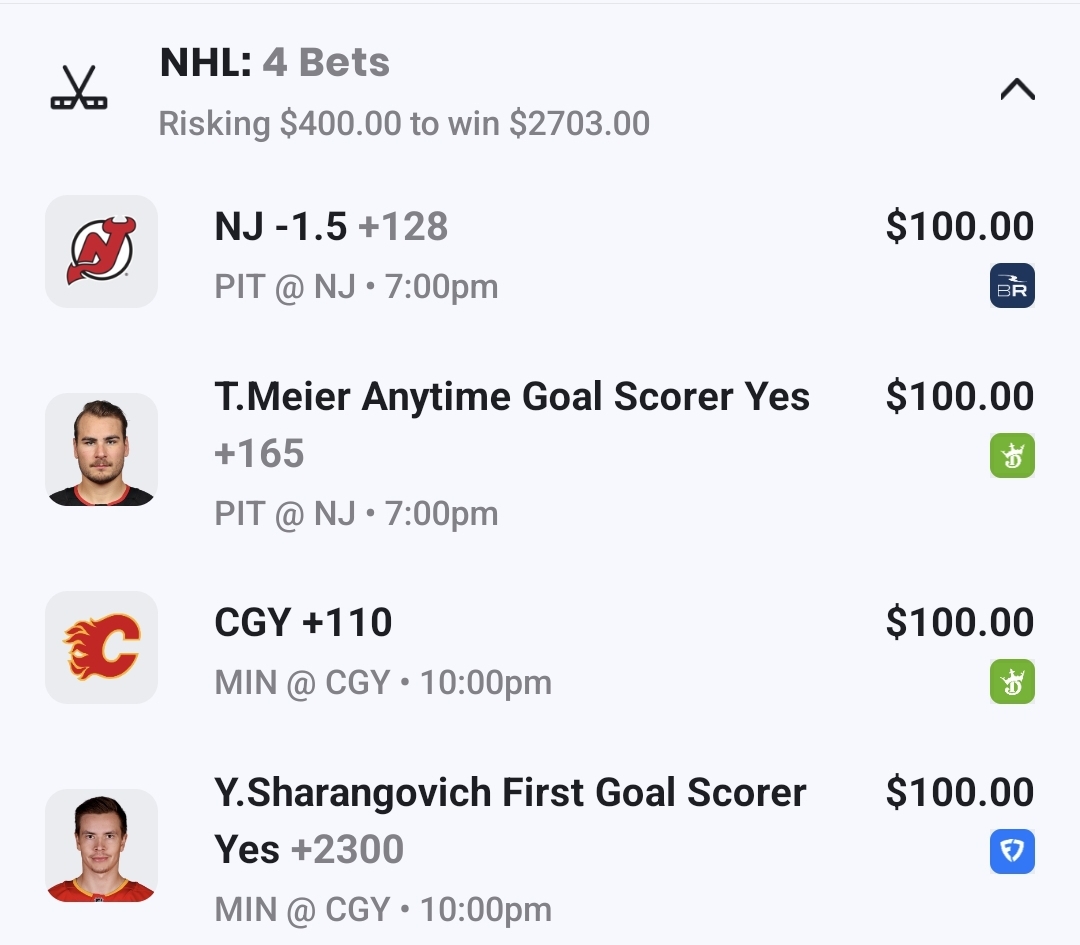
Task: Tap the Calgary Flames logo
Action: click(101, 647)
